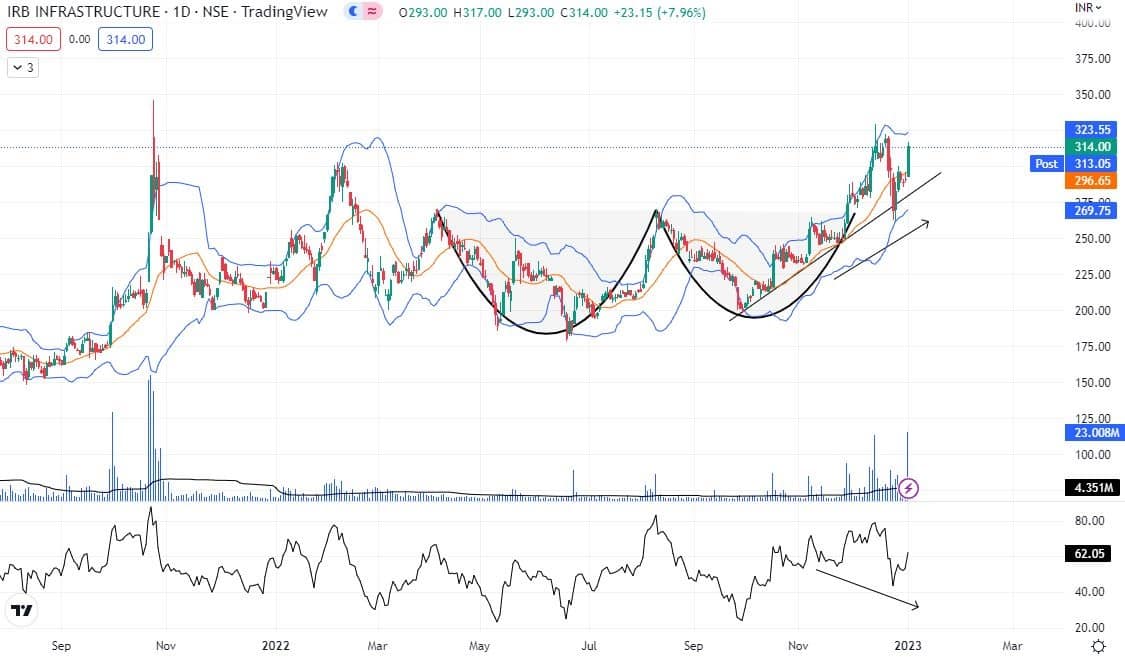Click the OHLC values in chart header

551,13
